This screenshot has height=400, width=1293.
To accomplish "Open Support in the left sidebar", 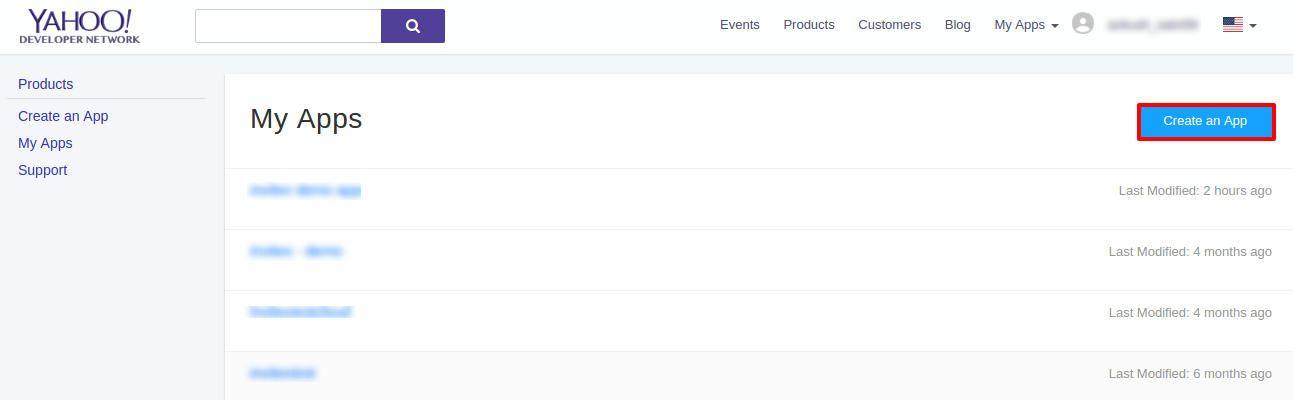I will [42, 170].
